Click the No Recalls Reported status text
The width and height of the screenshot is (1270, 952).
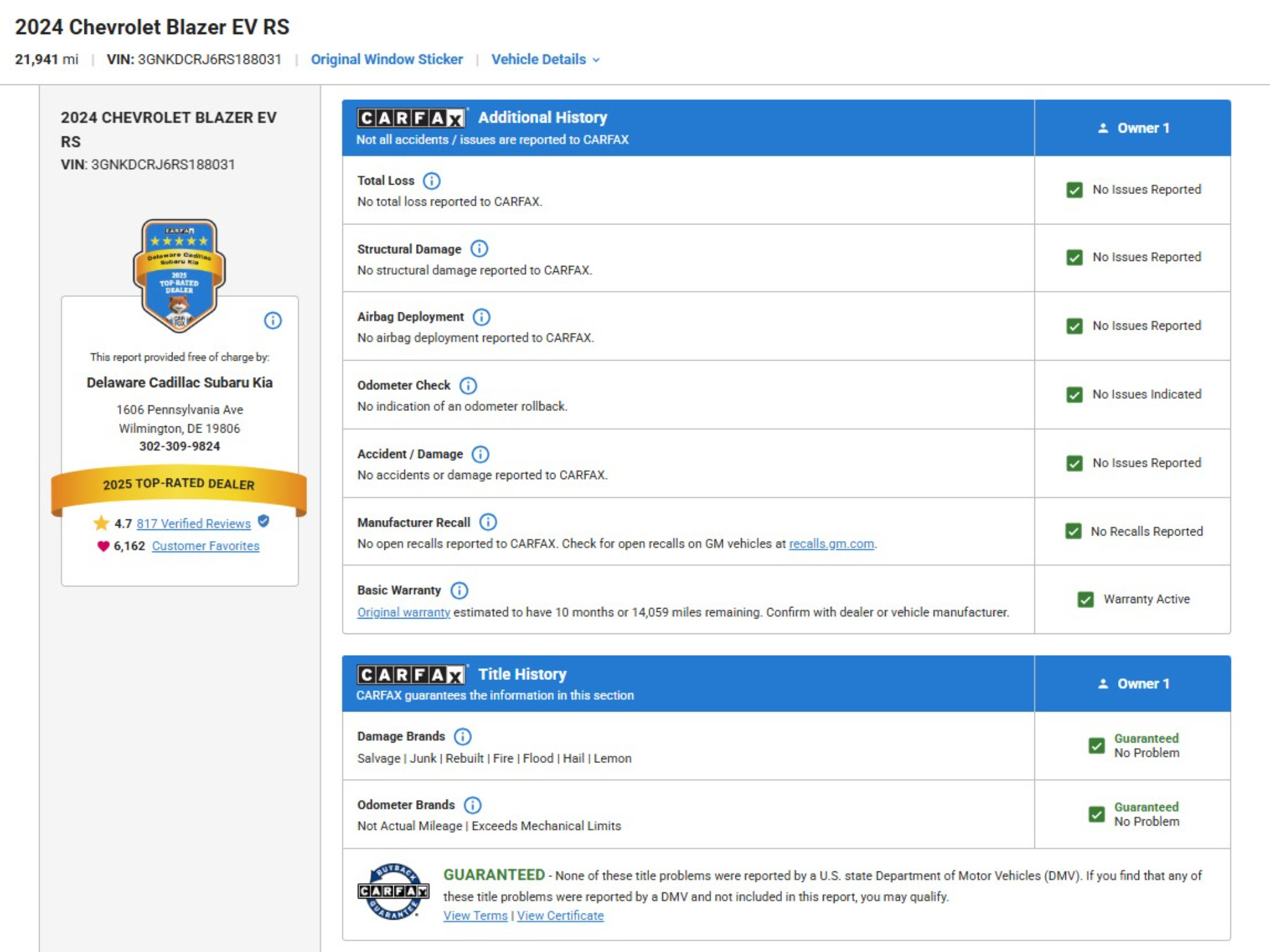1147,531
